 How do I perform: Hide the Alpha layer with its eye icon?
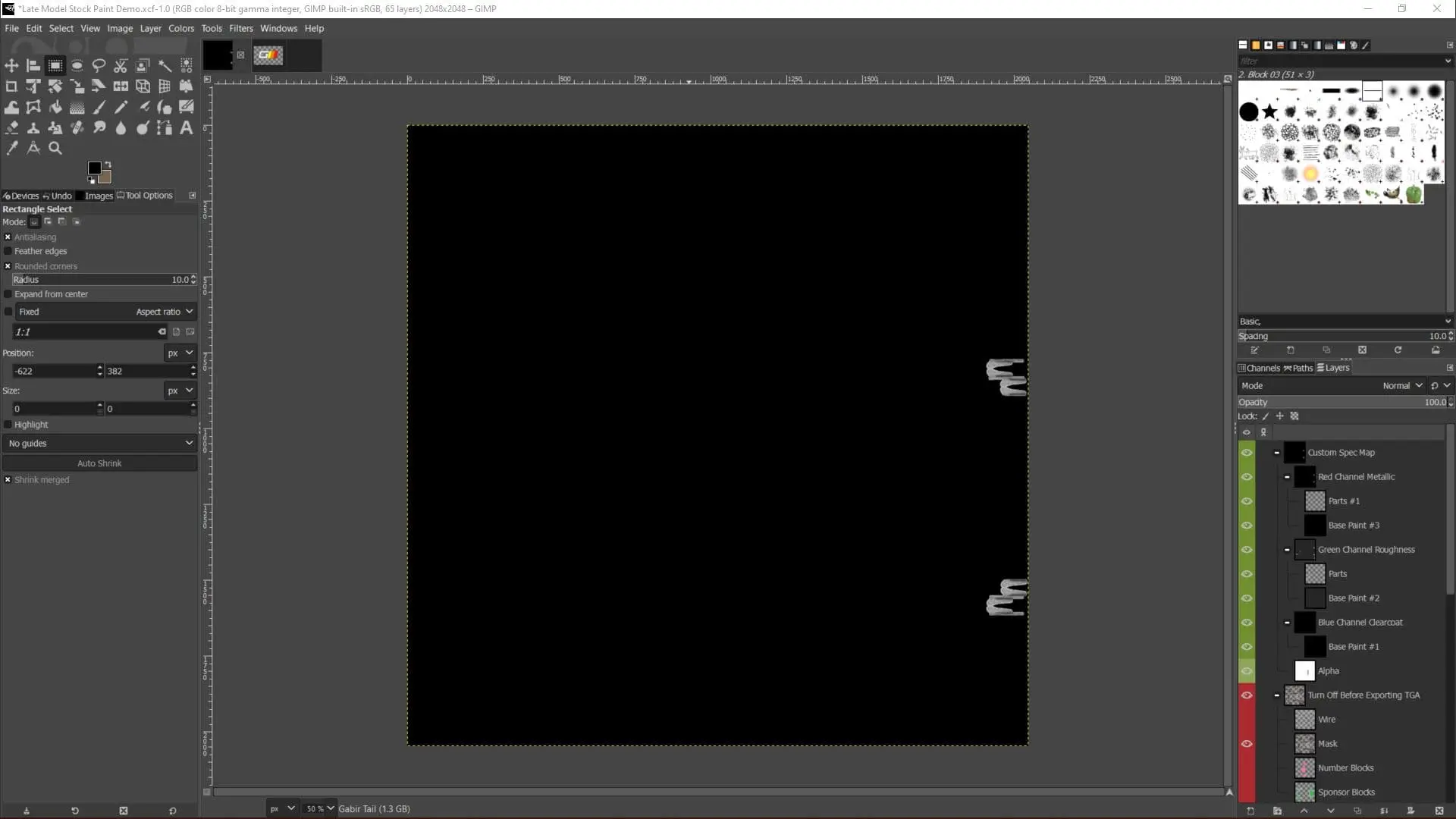(1246, 671)
